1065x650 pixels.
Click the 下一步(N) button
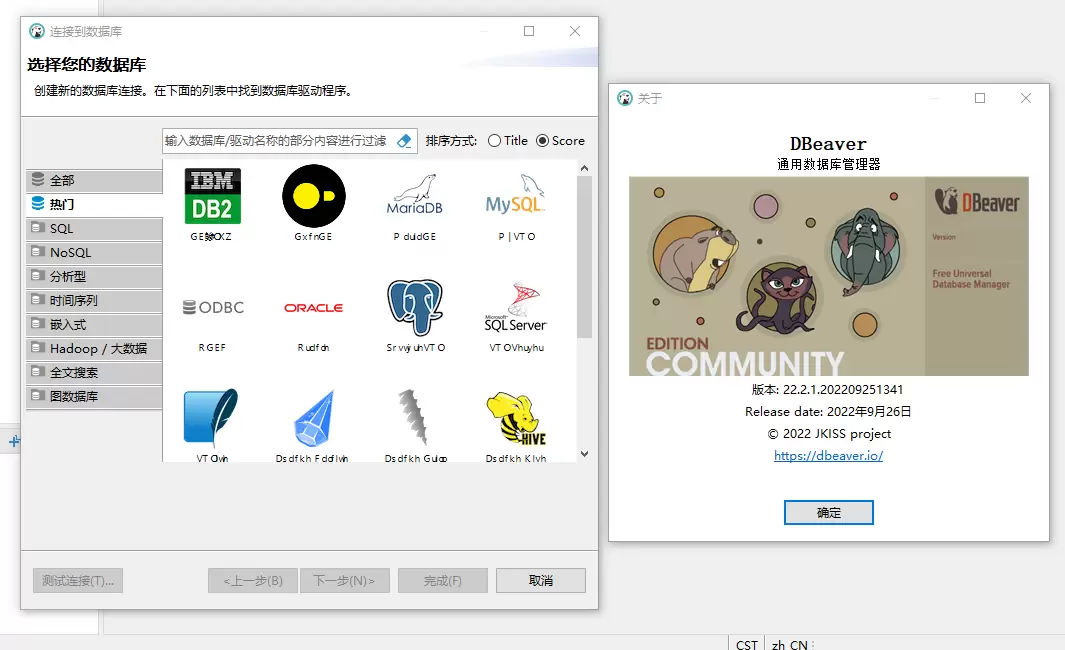coord(344,581)
